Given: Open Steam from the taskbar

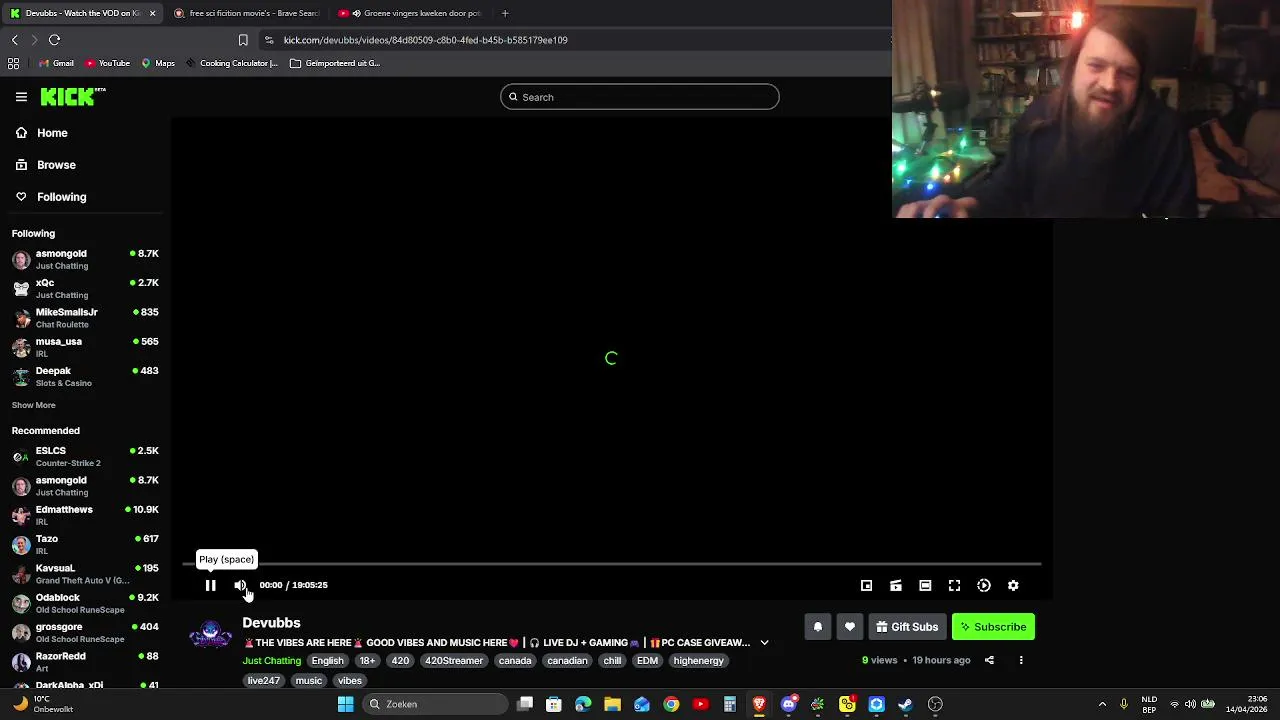Looking at the screenshot, I should click(905, 704).
